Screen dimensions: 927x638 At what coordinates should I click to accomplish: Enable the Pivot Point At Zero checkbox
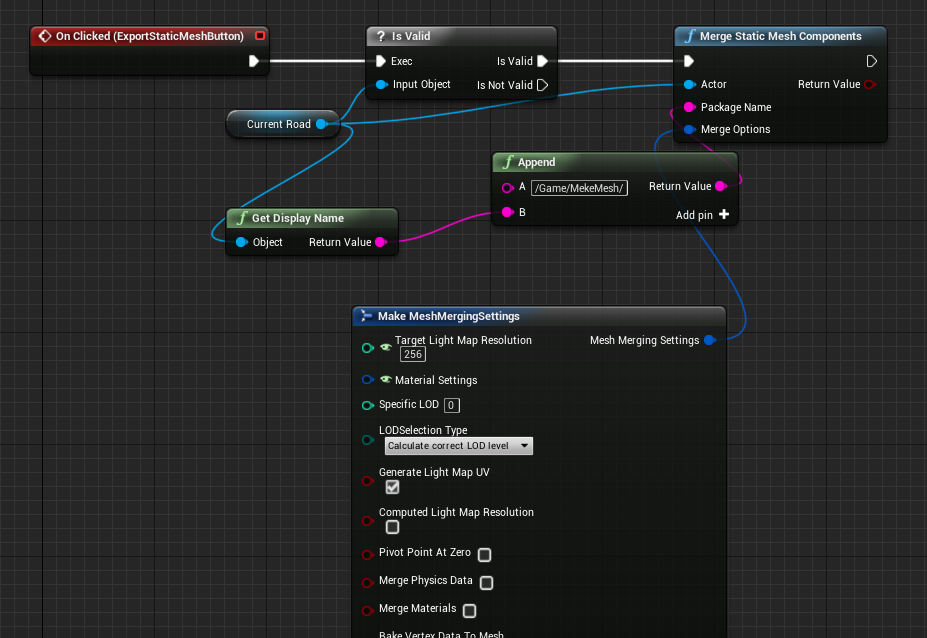point(484,554)
